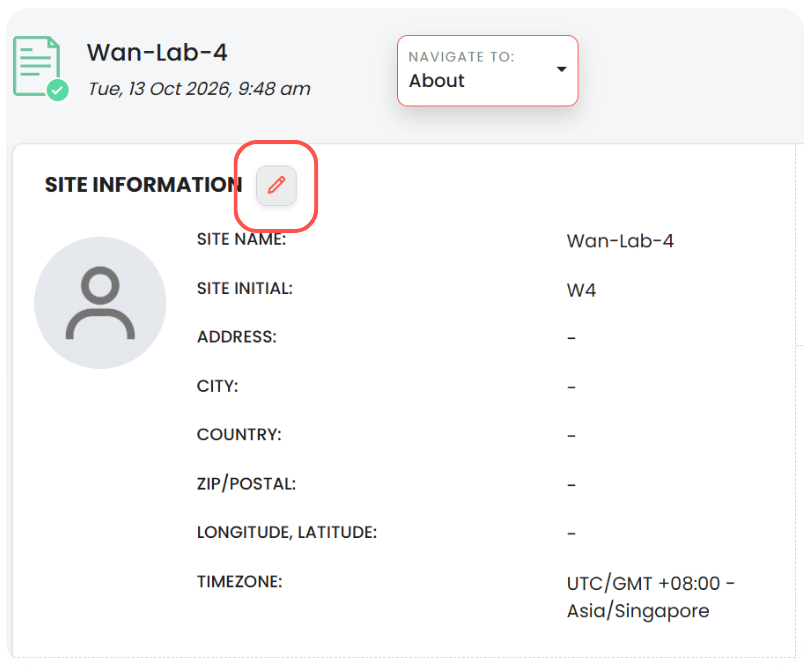Click the grey user avatar placeholder
Viewport: 806px width, 667px height.
click(100, 303)
